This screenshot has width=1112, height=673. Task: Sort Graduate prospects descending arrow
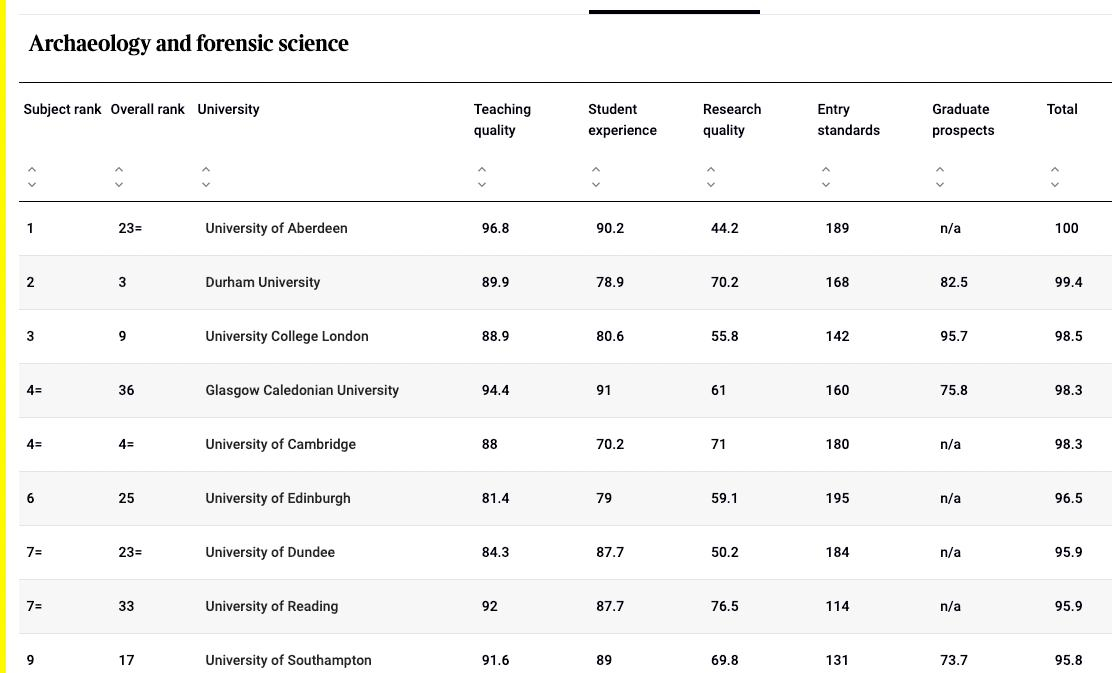pyautogui.click(x=940, y=185)
